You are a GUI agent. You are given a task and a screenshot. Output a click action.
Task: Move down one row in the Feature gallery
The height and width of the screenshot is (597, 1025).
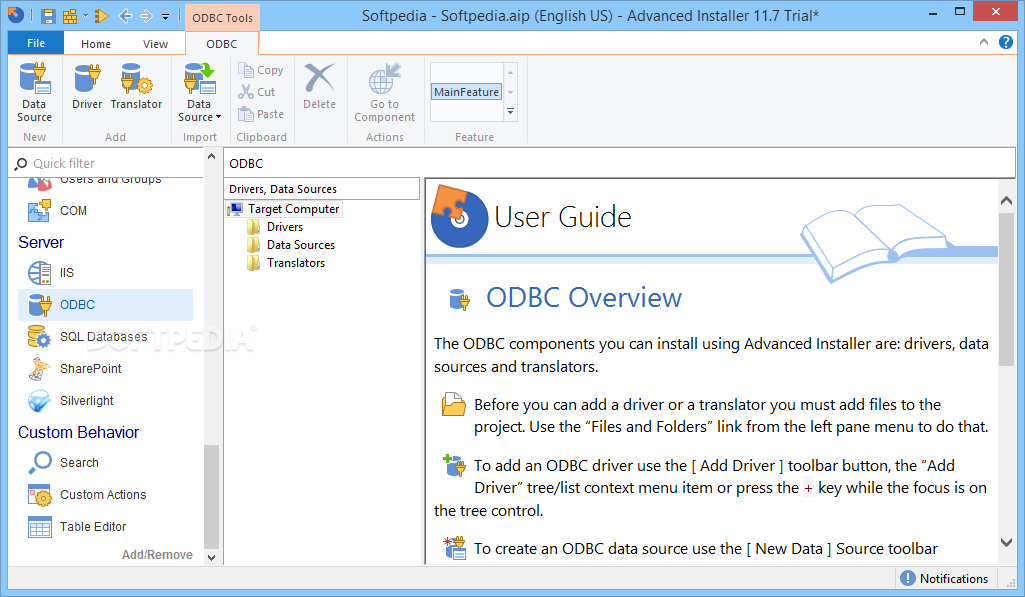[511, 92]
